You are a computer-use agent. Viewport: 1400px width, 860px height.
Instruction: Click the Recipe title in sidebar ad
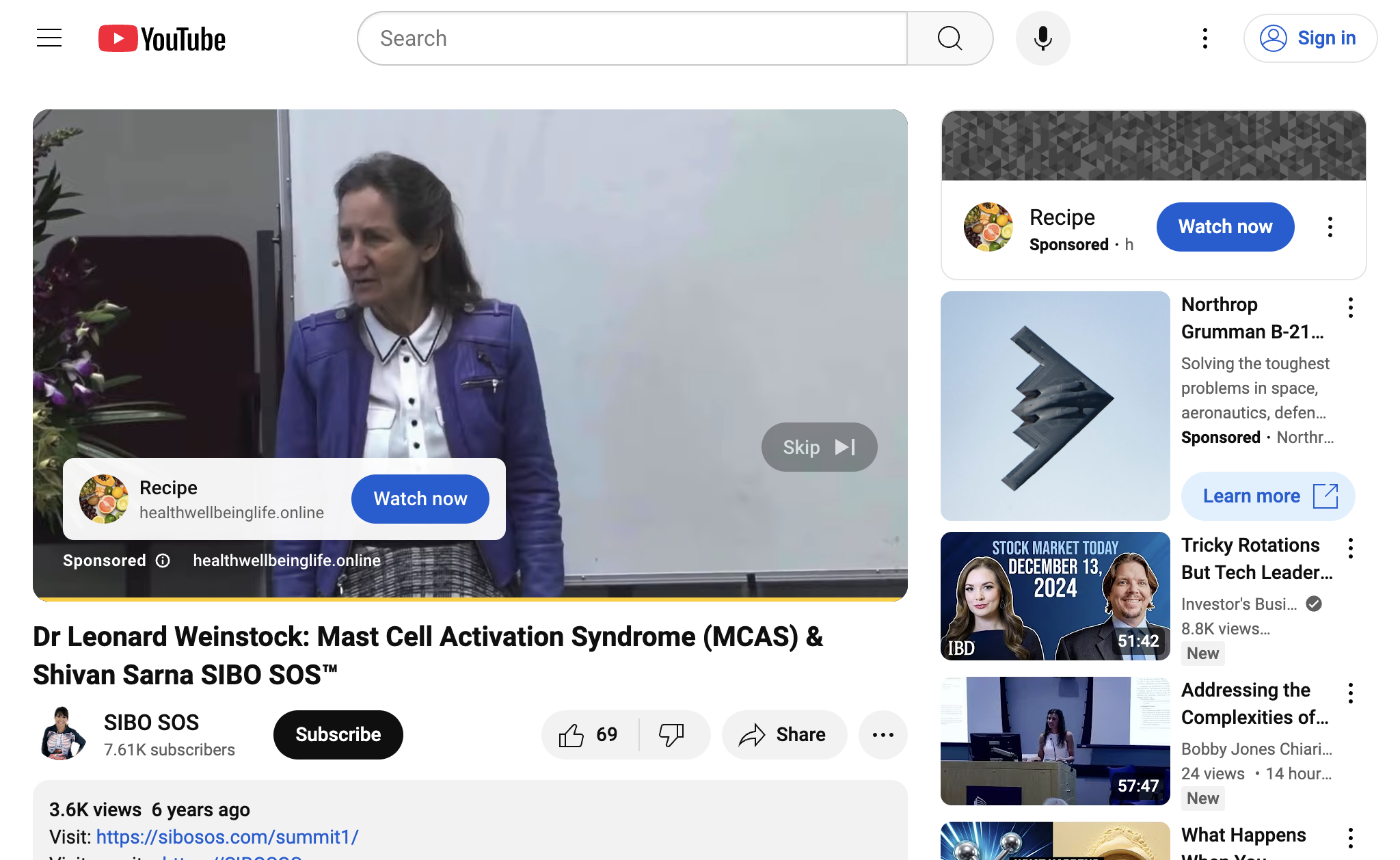pos(1062,217)
